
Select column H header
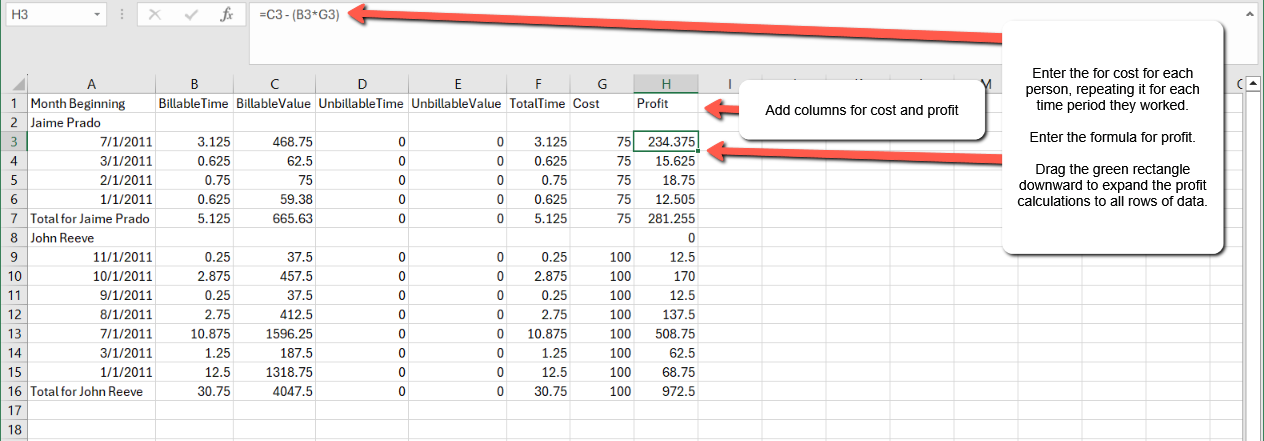tap(665, 84)
